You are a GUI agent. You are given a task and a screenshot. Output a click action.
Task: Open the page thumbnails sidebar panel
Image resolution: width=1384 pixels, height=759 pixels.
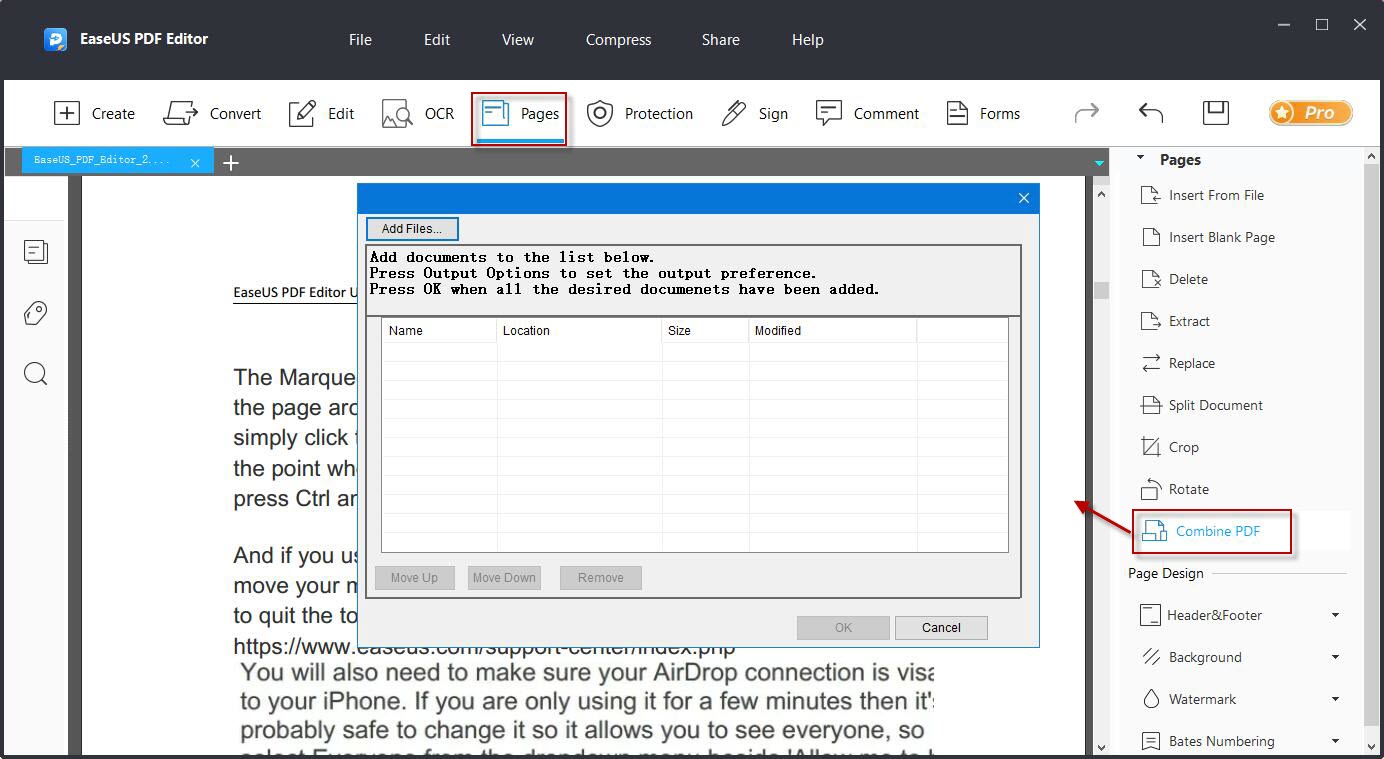[x=36, y=252]
